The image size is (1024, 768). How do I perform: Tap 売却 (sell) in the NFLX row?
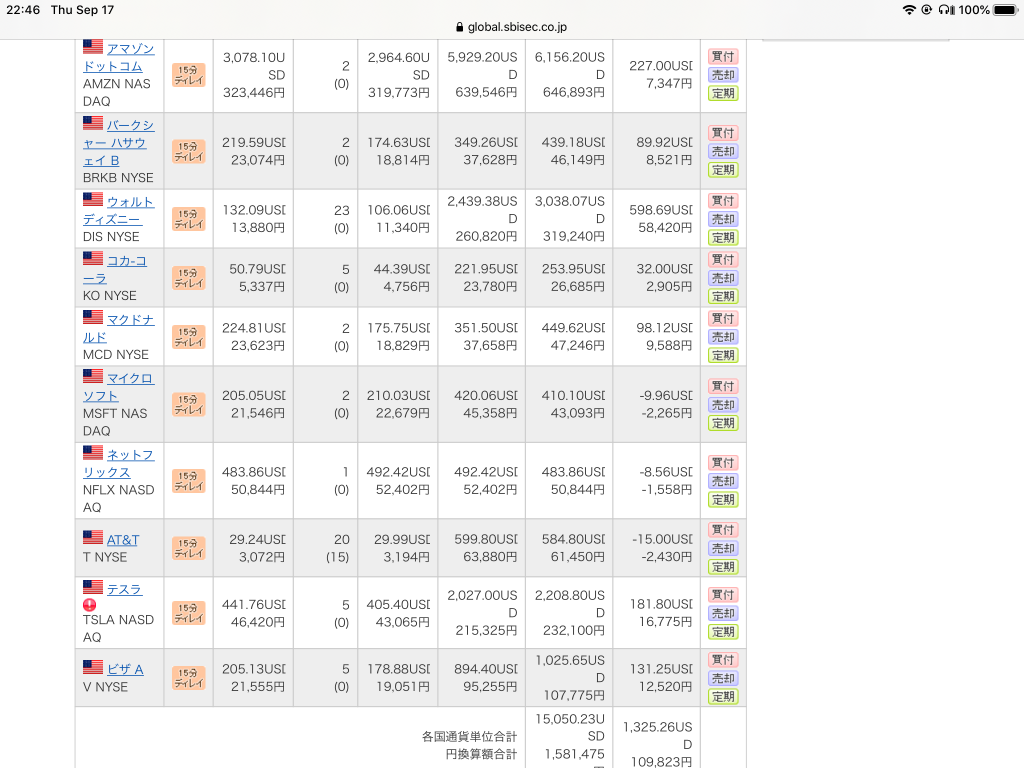pos(723,481)
